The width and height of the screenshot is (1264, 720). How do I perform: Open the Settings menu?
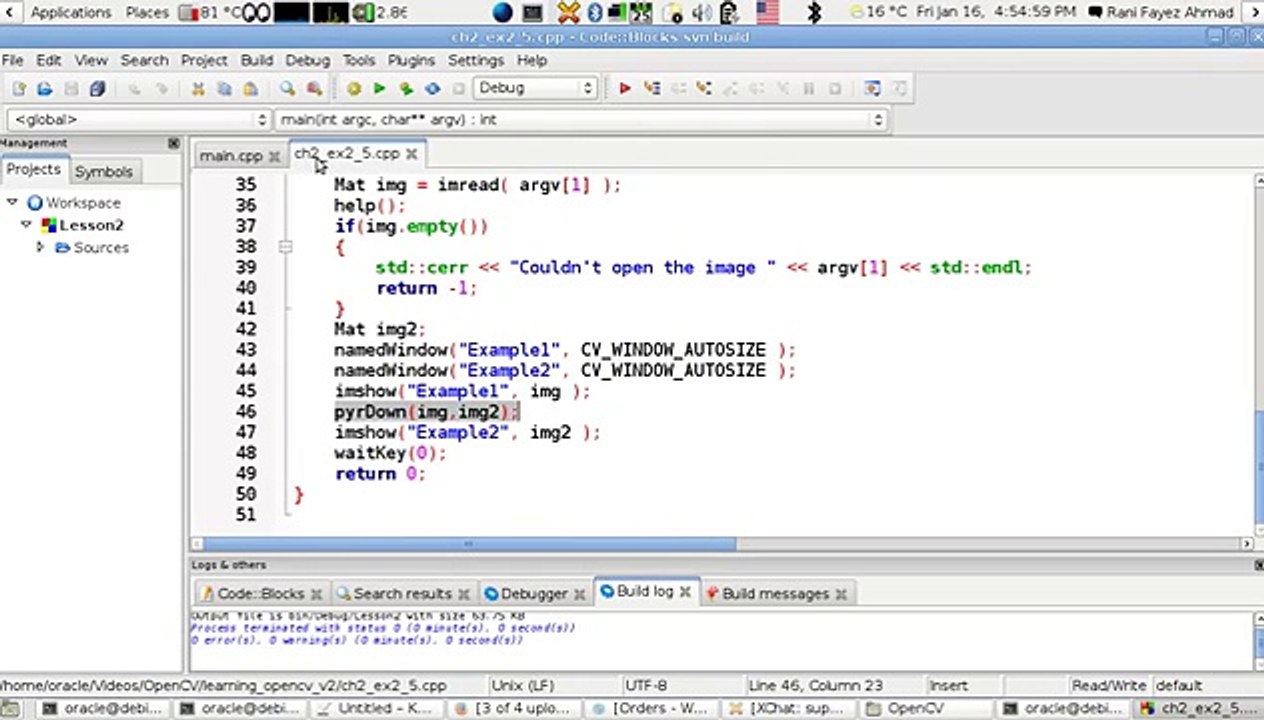476,60
